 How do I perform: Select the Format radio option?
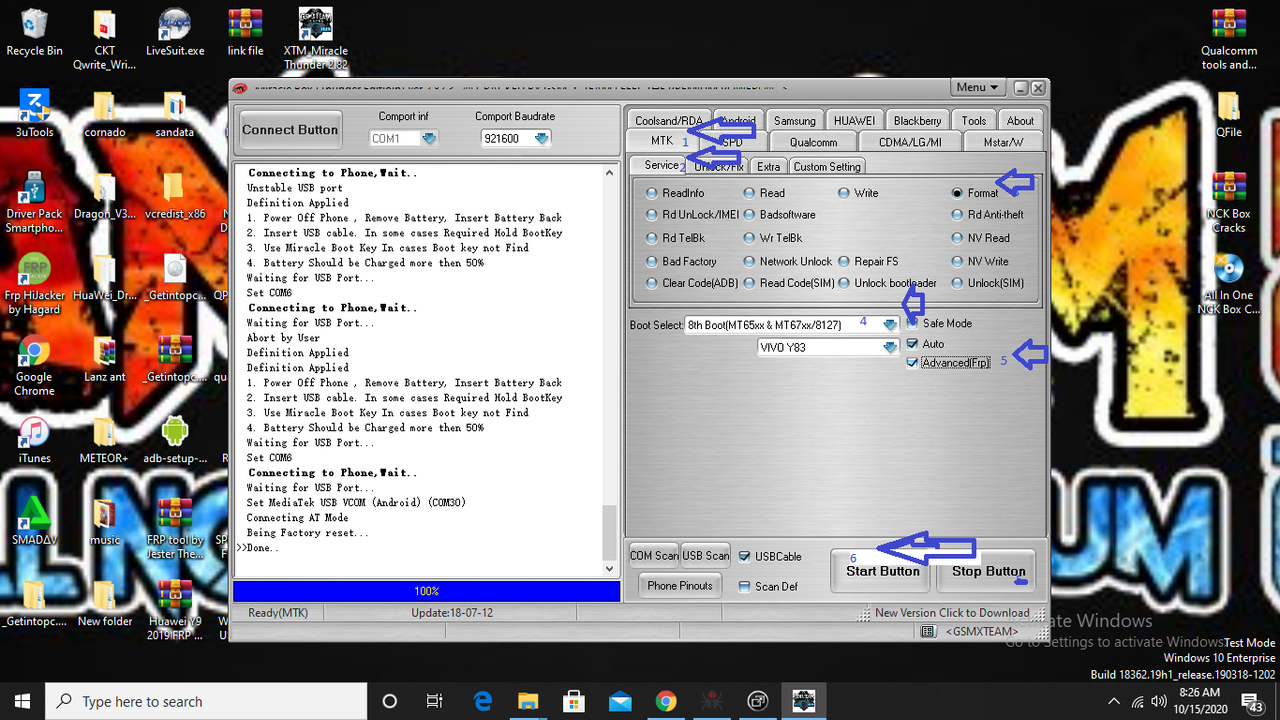pos(957,193)
